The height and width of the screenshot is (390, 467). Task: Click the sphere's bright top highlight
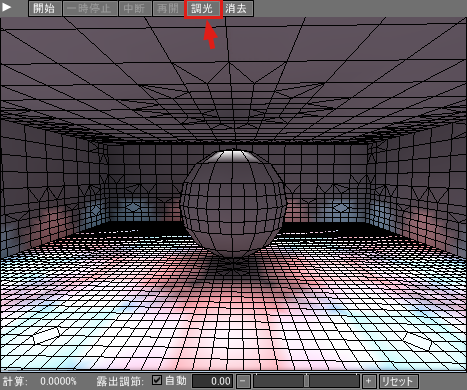[233, 156]
